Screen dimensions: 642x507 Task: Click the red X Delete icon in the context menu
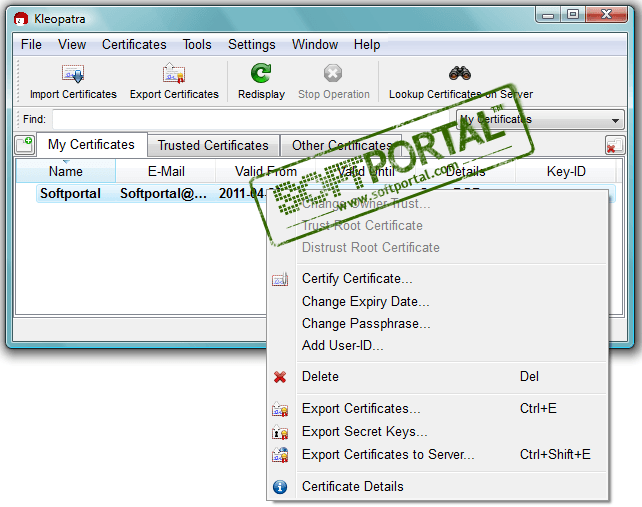click(280, 377)
